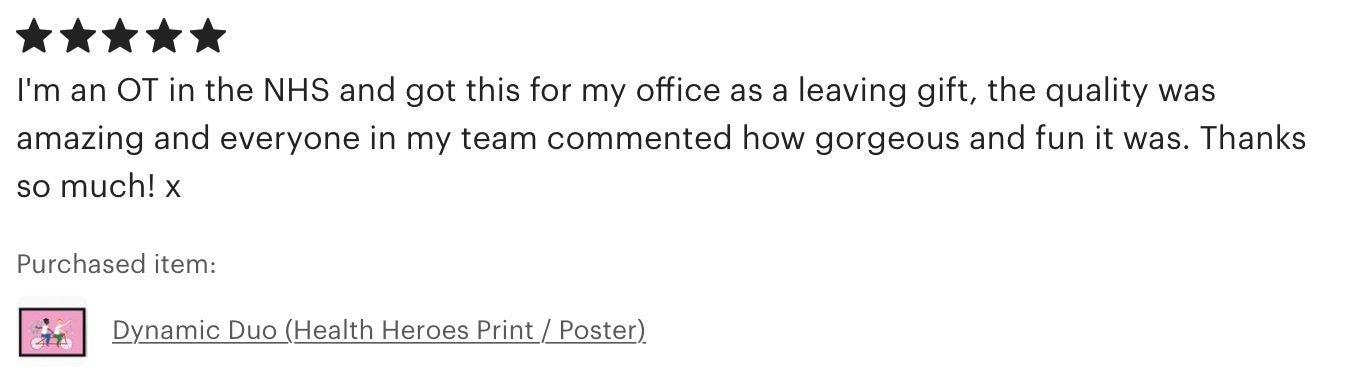Click the "so much! x" closing line
The image size is (1346, 392).
click(98, 185)
